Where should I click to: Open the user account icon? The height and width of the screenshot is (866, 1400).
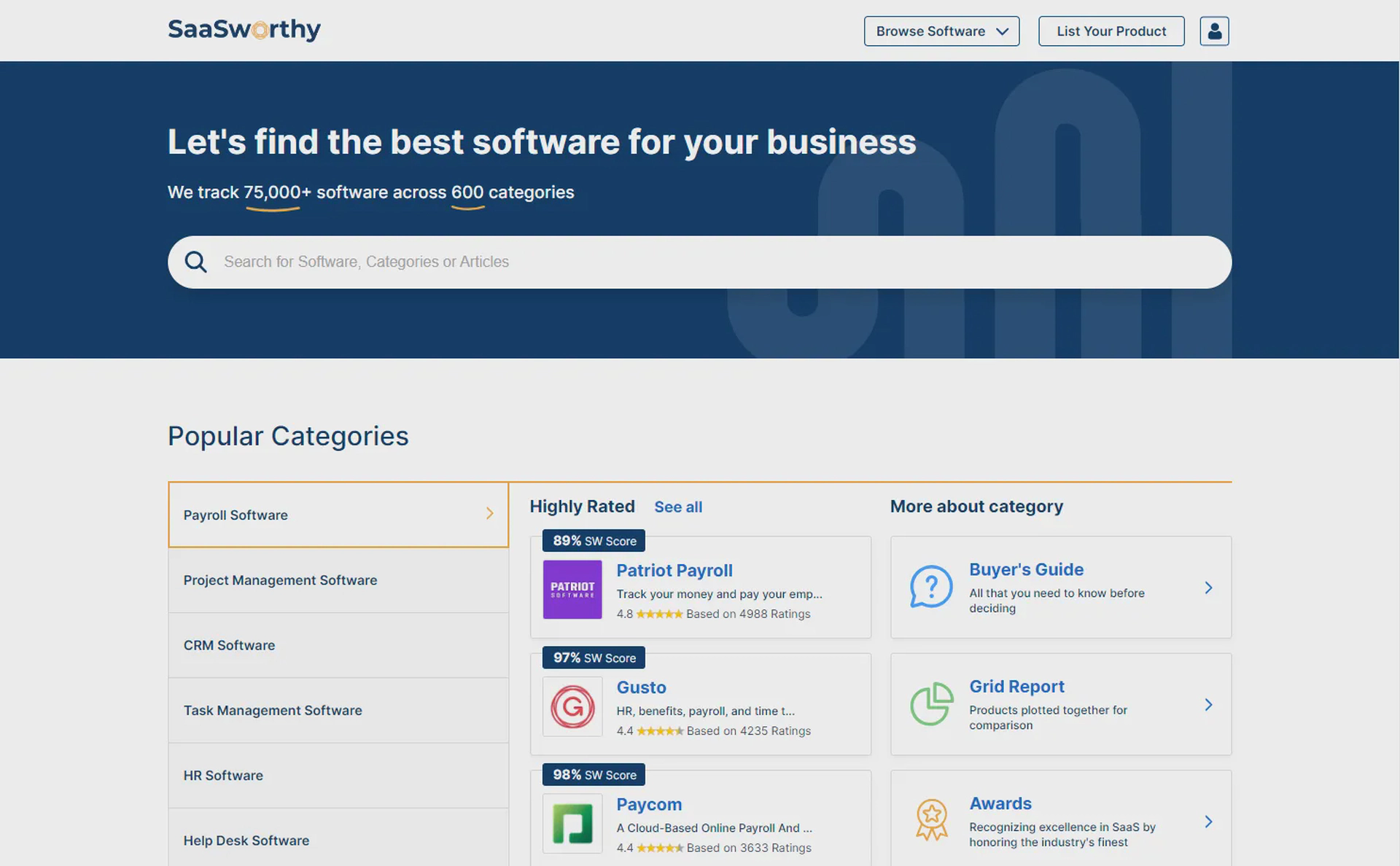pos(1214,31)
